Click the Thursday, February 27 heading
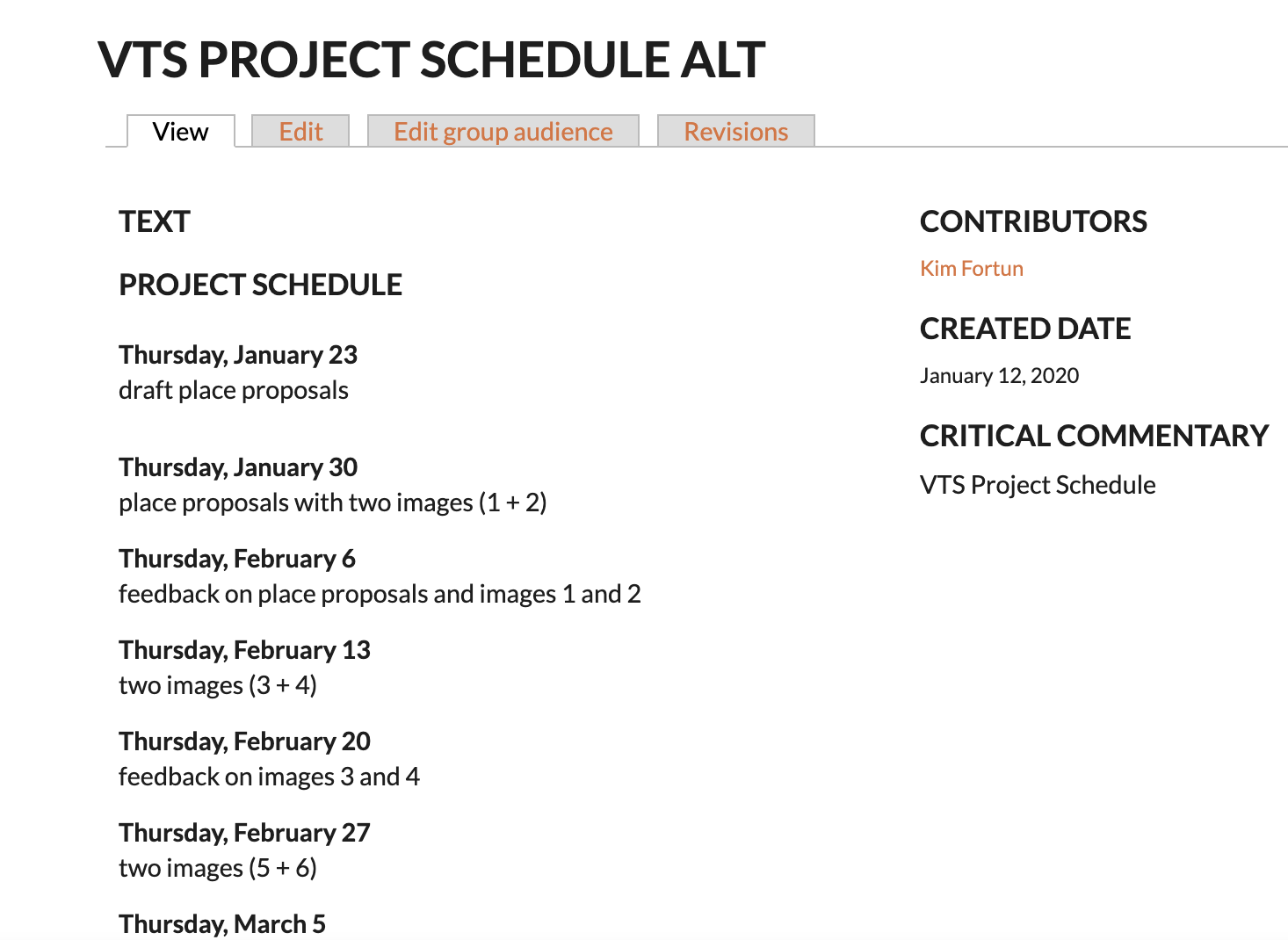The width and height of the screenshot is (1288, 940). [245, 833]
